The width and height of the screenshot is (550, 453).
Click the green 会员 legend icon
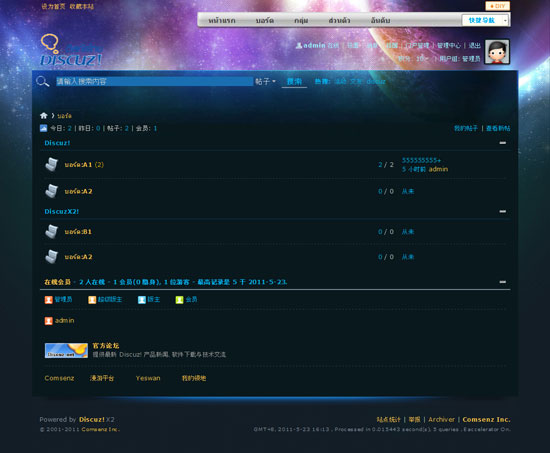coord(179,300)
